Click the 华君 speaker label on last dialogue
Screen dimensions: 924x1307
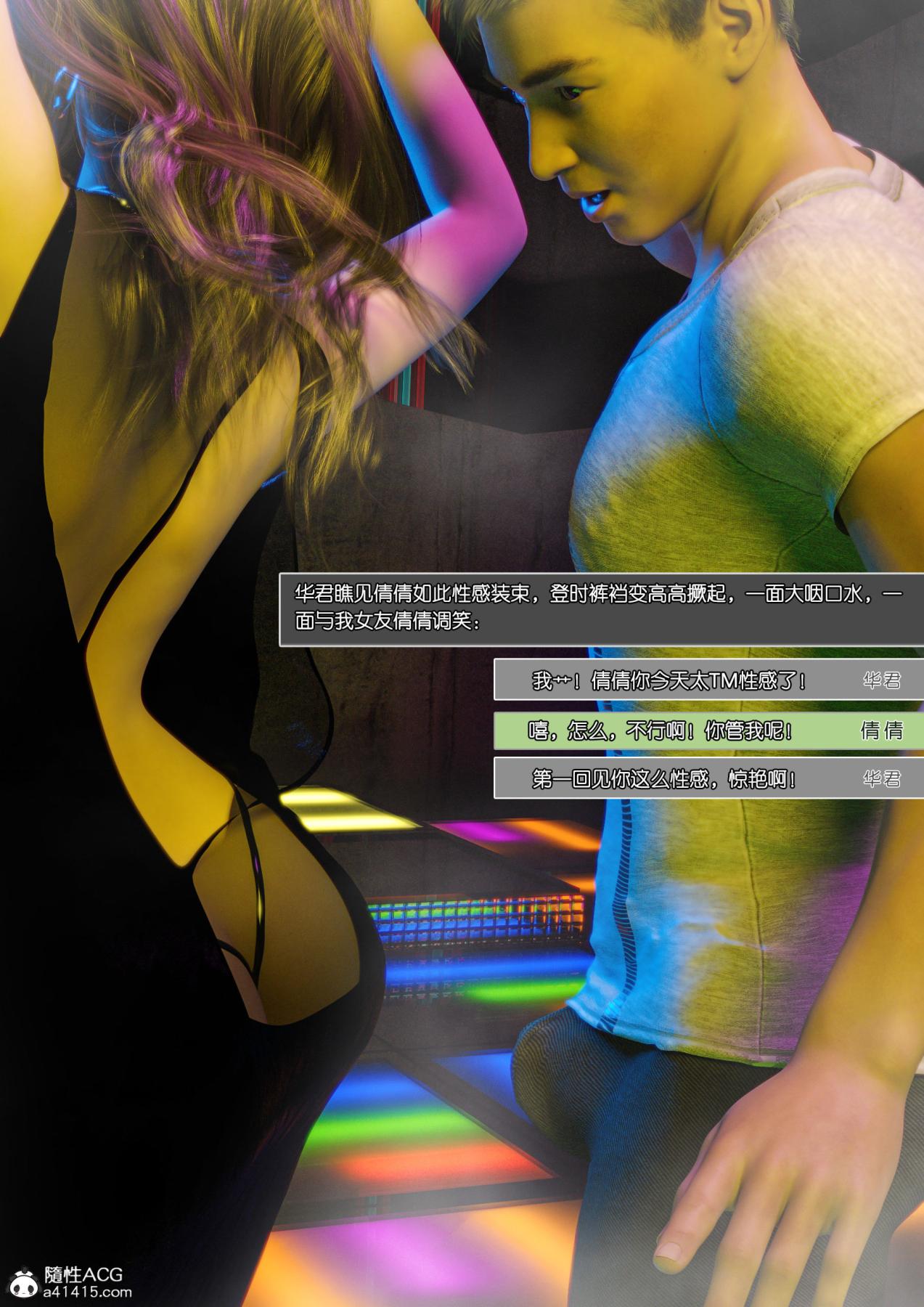[x=881, y=780]
